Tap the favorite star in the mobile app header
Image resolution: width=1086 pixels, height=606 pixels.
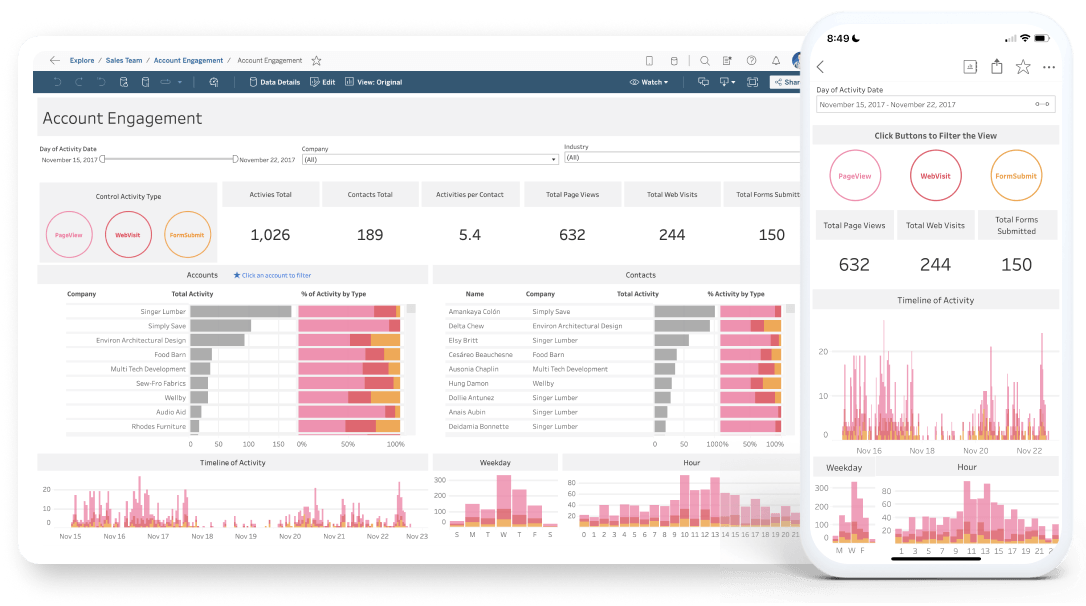(1023, 67)
